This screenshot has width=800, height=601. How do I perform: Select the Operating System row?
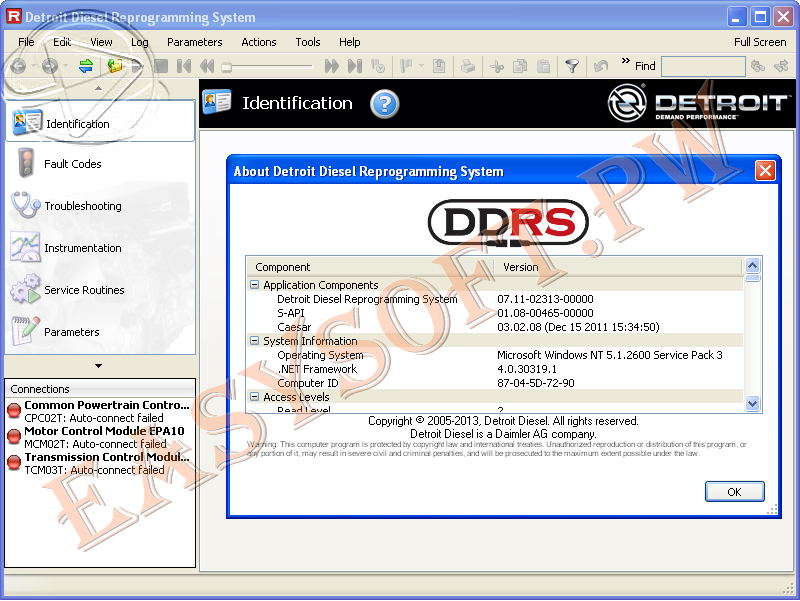495,355
